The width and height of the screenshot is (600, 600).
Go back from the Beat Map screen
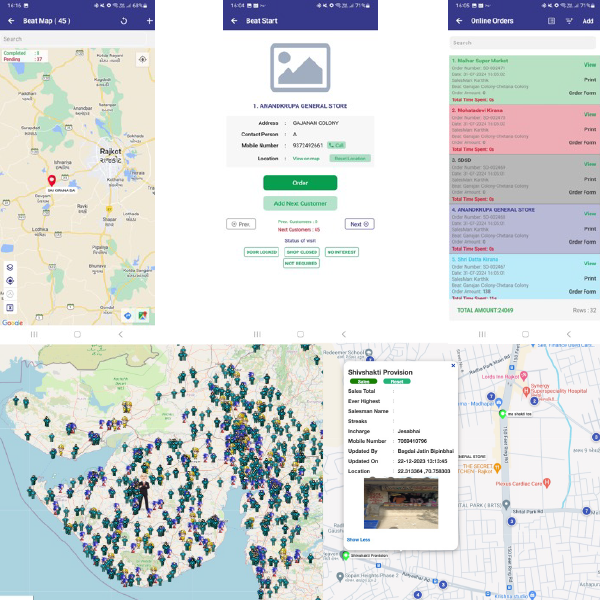(x=9, y=21)
